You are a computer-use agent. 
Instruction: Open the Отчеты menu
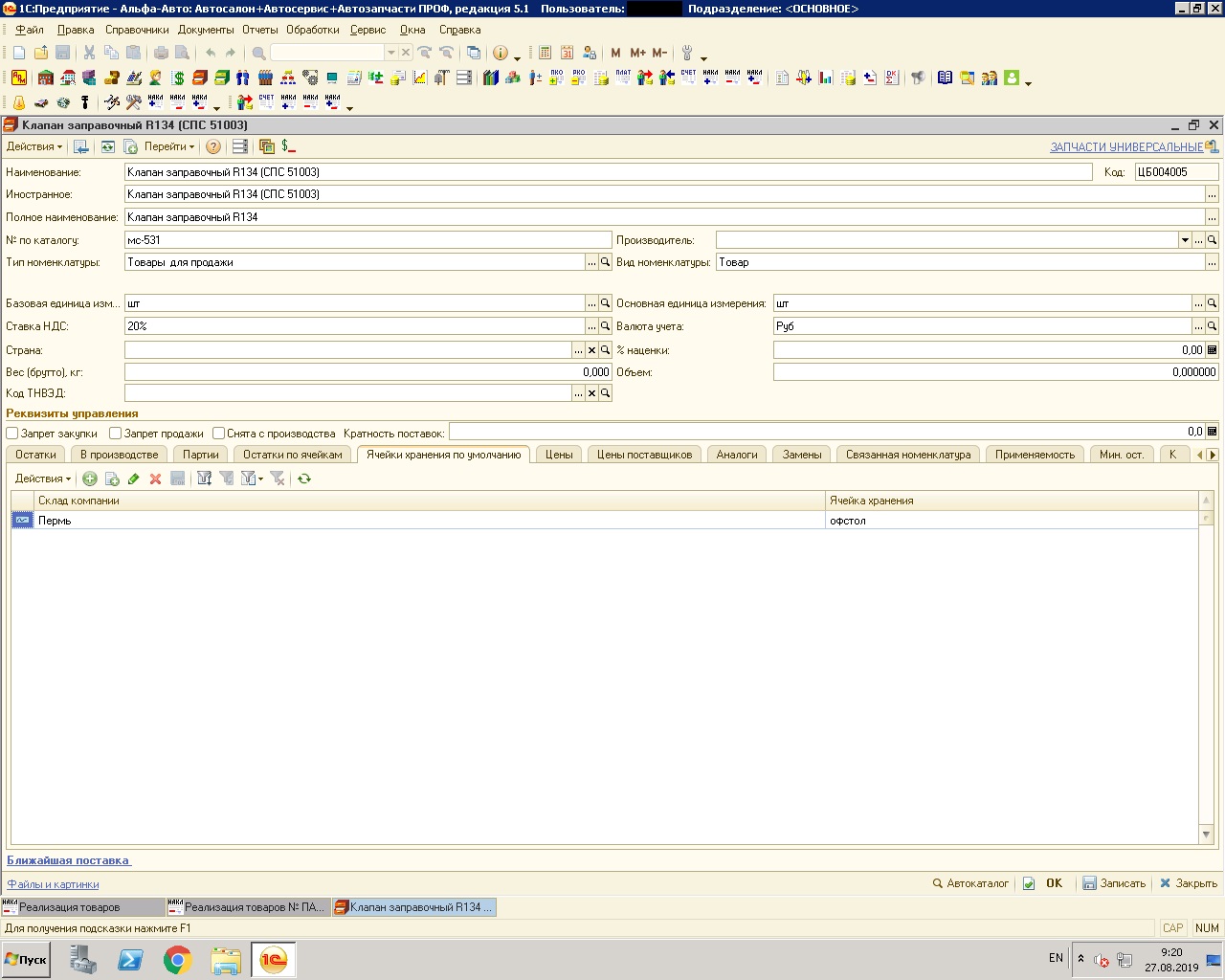click(x=260, y=30)
